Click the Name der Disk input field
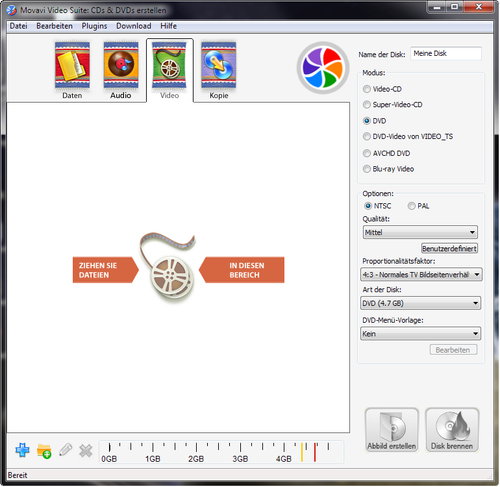The width and height of the screenshot is (500, 487). [x=446, y=53]
